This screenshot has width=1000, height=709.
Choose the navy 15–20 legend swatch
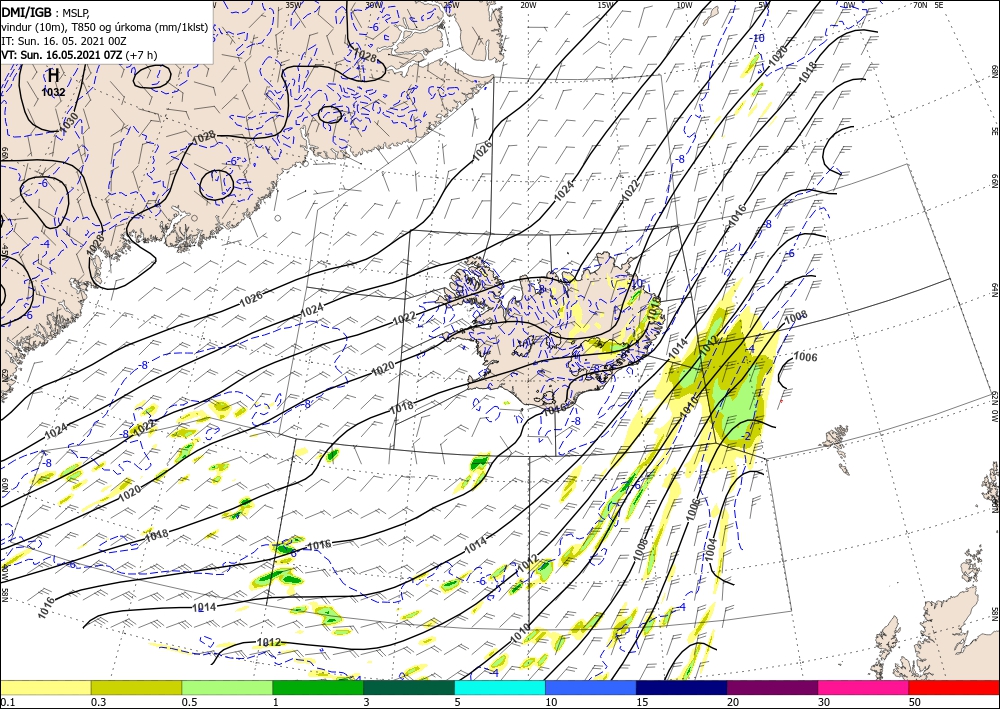pyautogui.click(x=682, y=687)
